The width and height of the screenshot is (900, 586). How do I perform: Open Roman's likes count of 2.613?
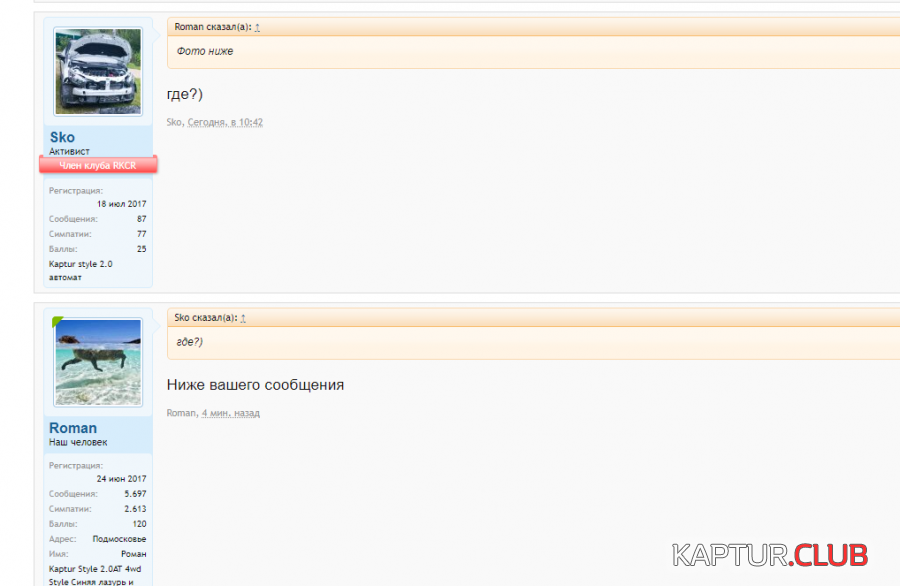135,509
